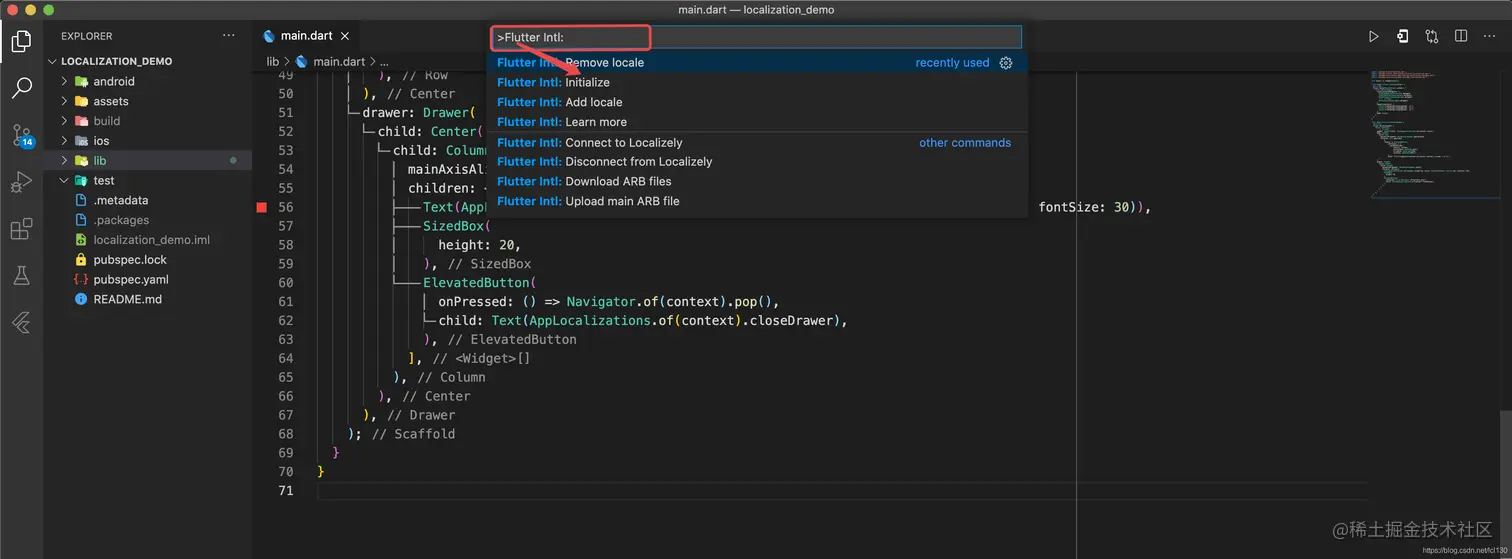Click line number 60 in the gutter
The width and height of the screenshot is (1512, 559).
[x=285, y=282]
